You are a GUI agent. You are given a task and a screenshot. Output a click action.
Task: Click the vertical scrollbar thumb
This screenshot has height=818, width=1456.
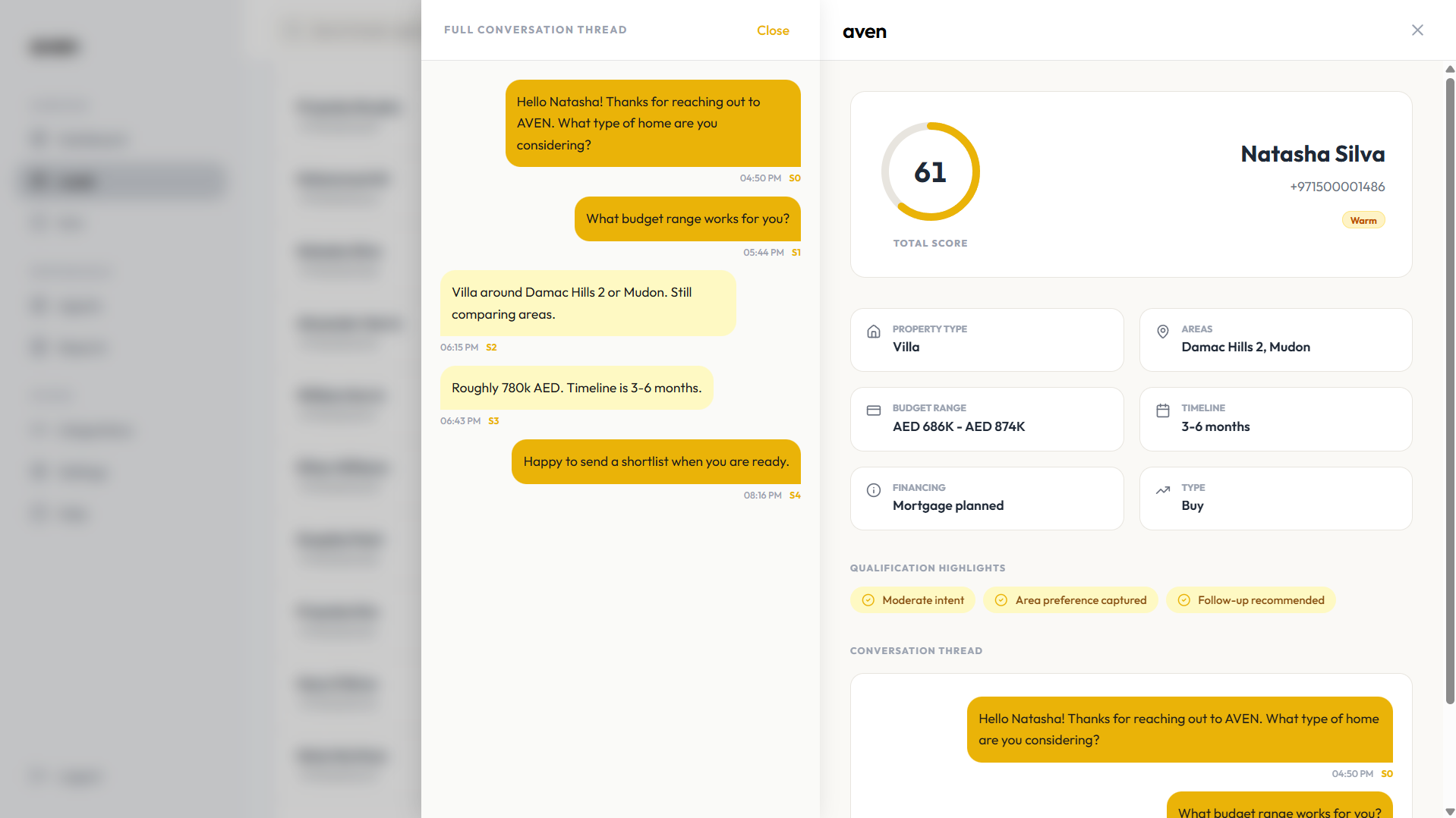pyautogui.click(x=1450, y=391)
